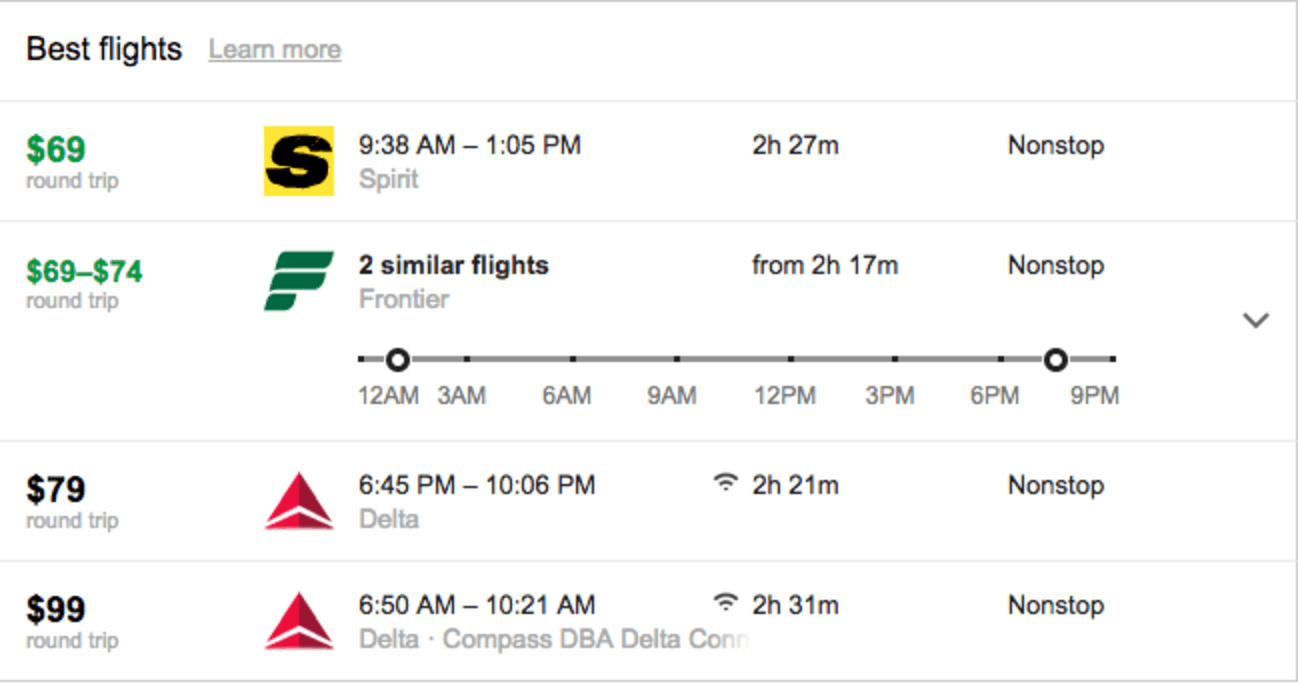Open the Learn more link
Screen dimensions: 1298x684
coord(274,49)
